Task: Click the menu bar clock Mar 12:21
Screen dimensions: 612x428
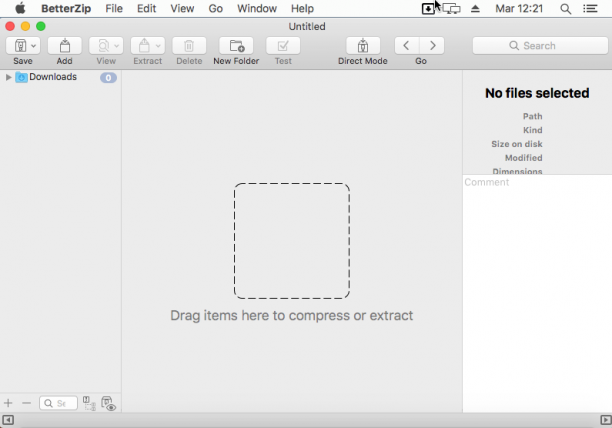Action: coord(519,9)
